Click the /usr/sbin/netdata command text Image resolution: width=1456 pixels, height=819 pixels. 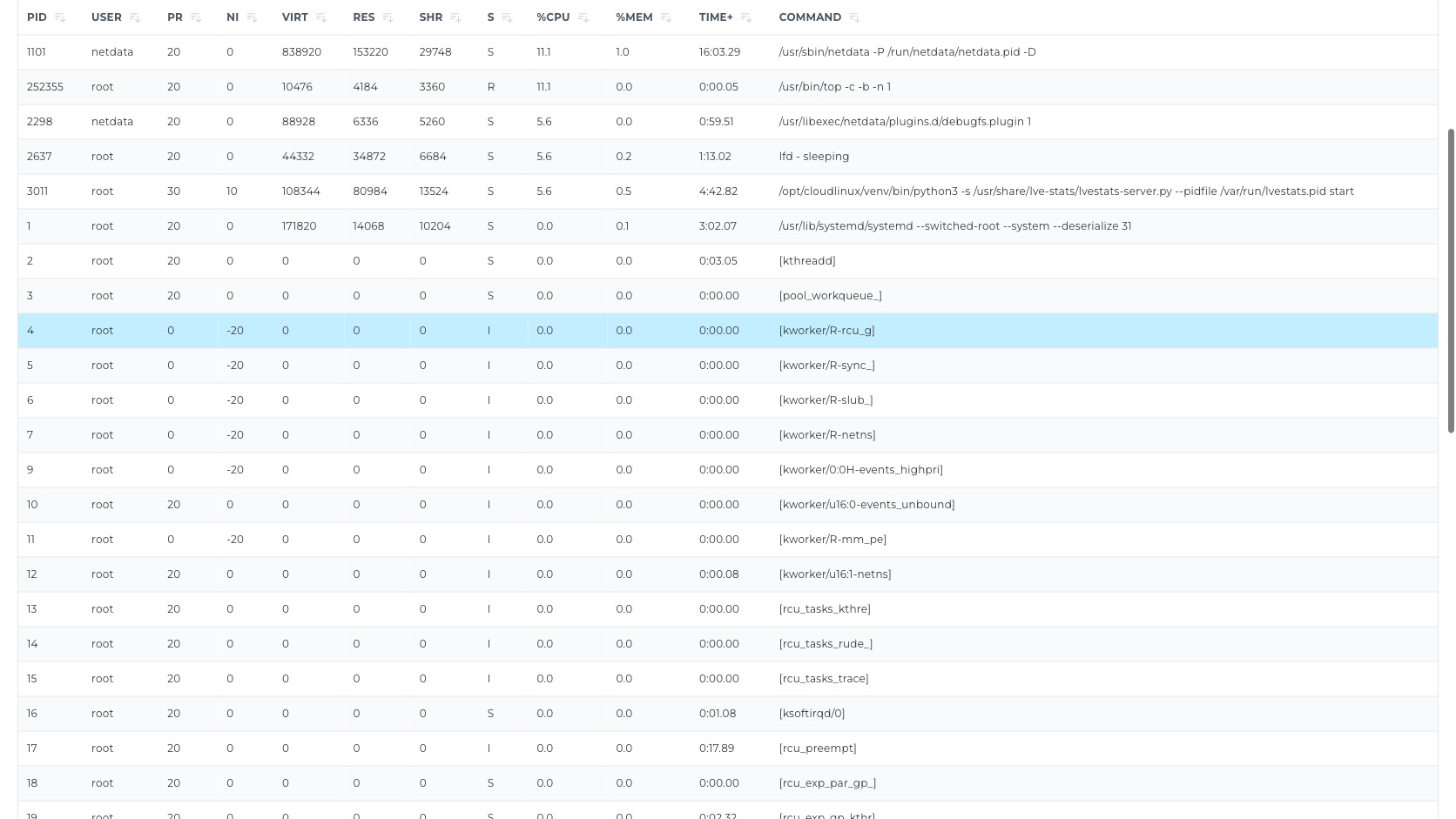[x=907, y=52]
